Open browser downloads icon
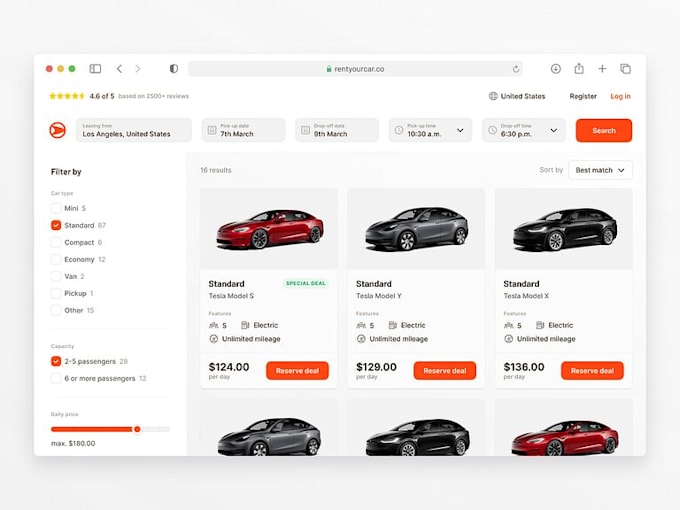 (x=556, y=69)
